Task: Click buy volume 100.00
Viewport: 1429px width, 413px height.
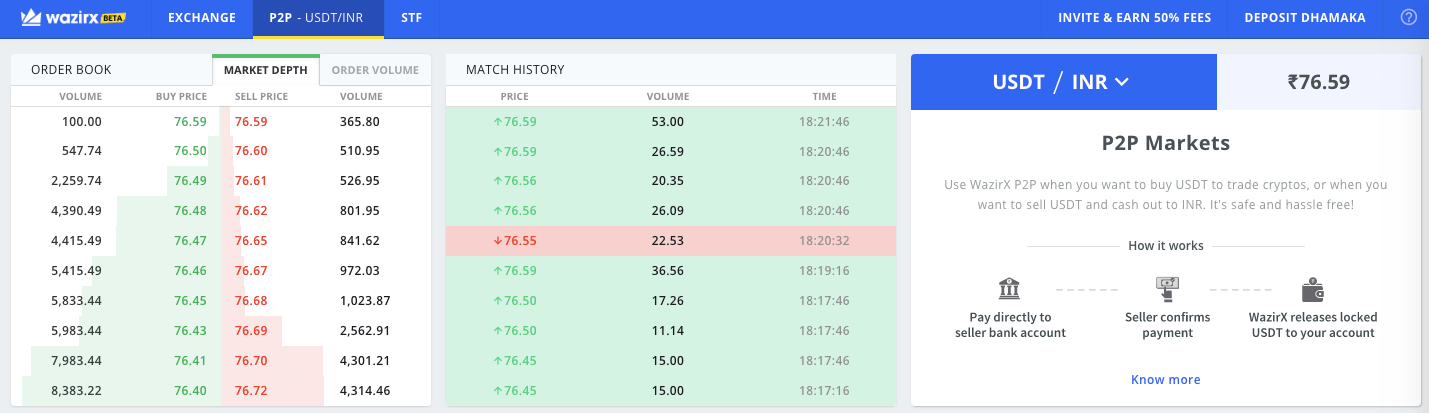Action: 82,122
